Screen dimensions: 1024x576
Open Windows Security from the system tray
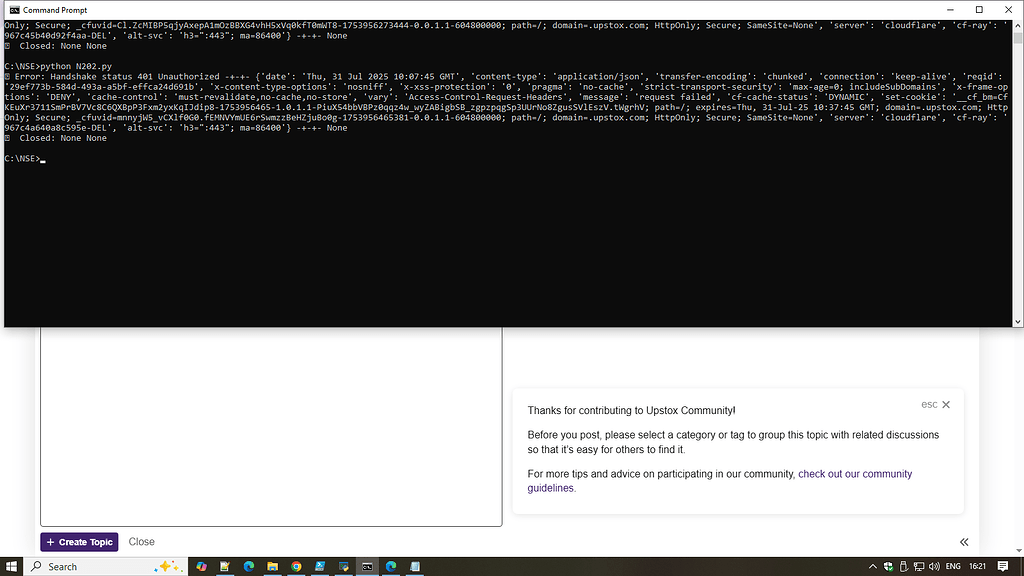pyautogui.click(x=888, y=566)
